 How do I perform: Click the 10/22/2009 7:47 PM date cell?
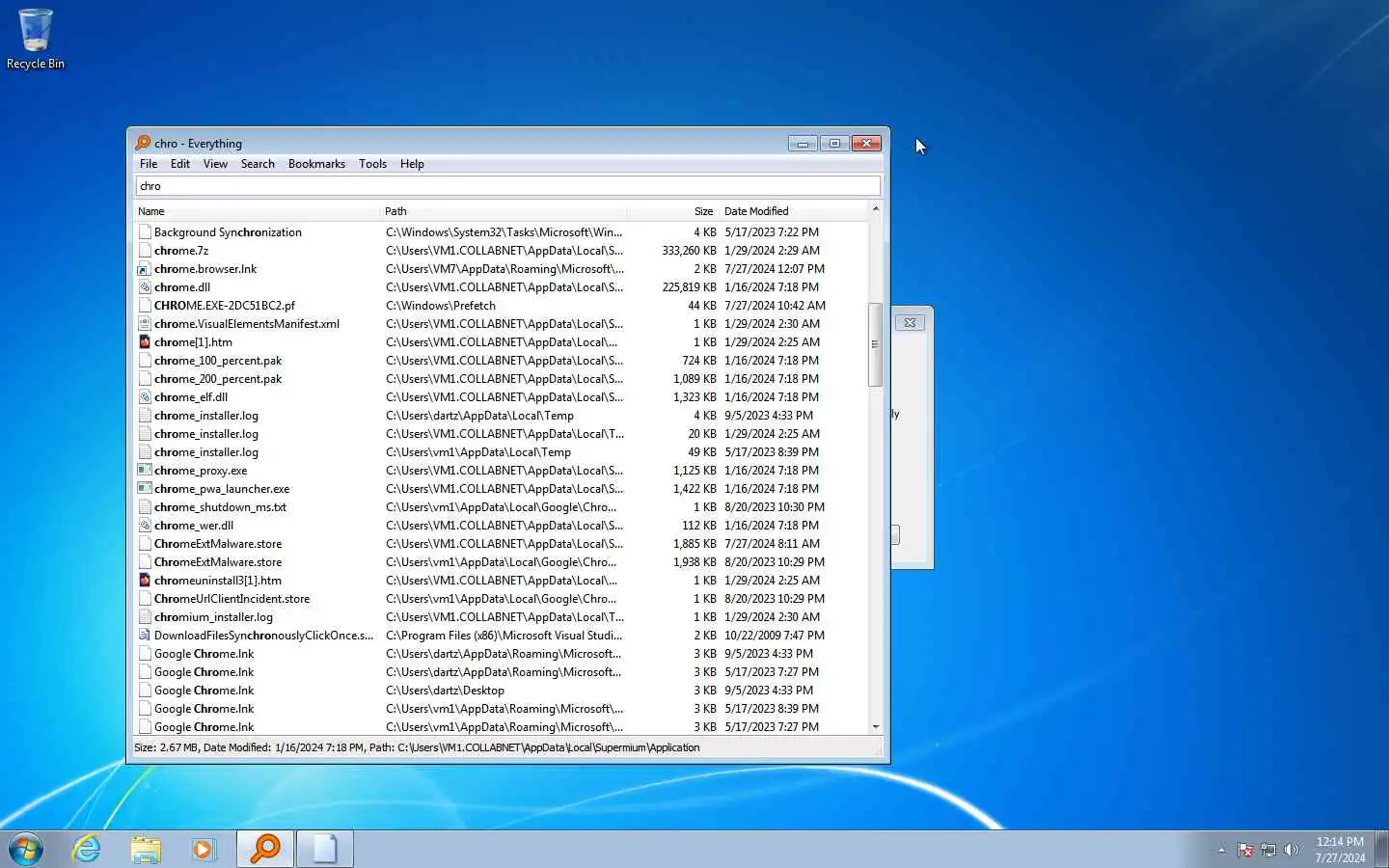(x=775, y=636)
